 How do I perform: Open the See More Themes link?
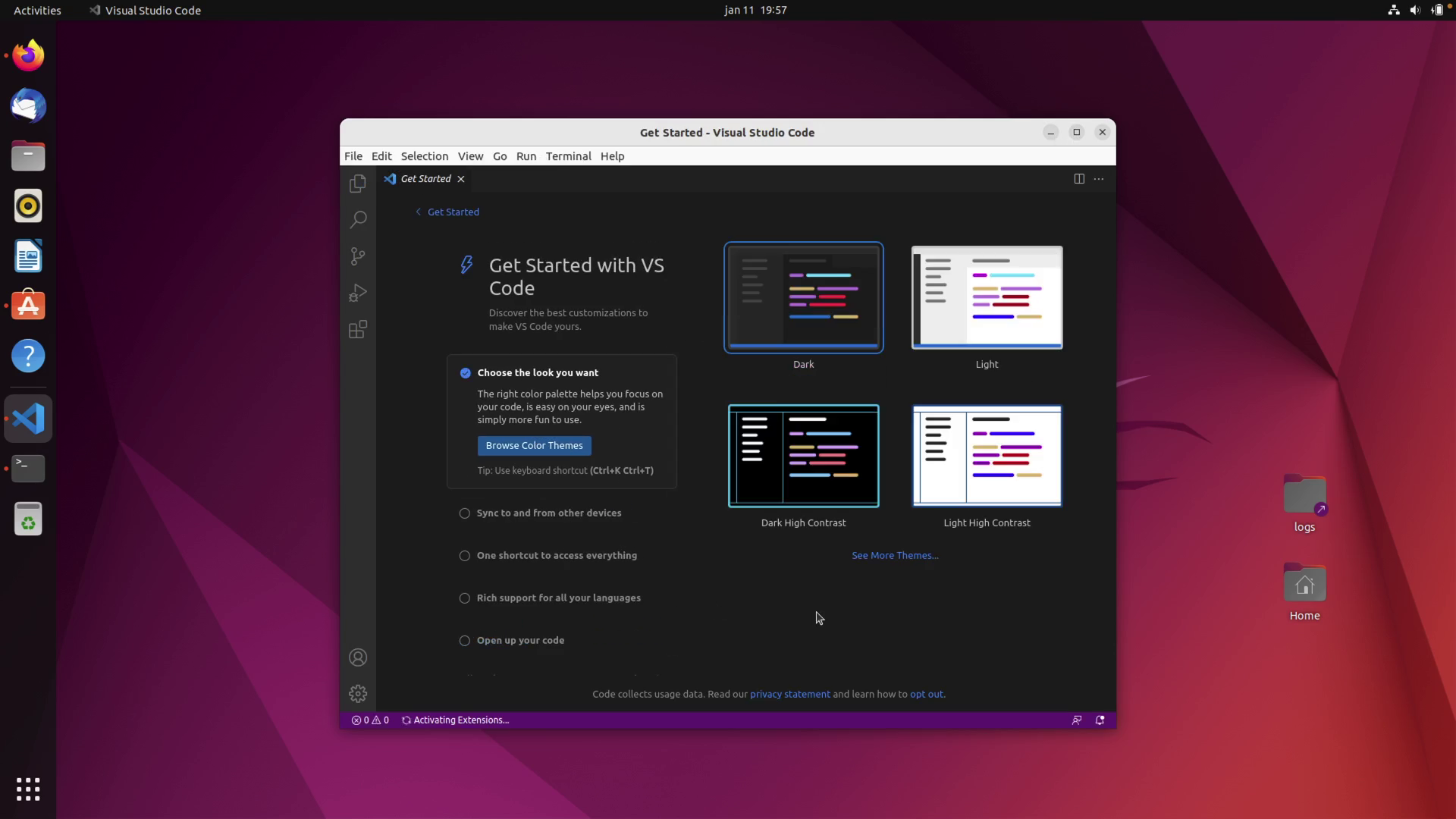click(x=895, y=556)
